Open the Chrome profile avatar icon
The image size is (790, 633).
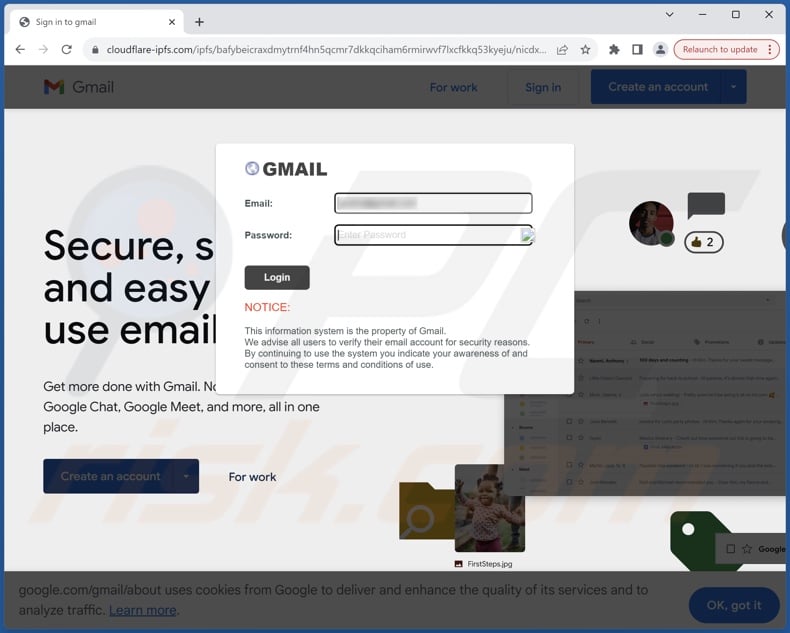tap(660, 49)
